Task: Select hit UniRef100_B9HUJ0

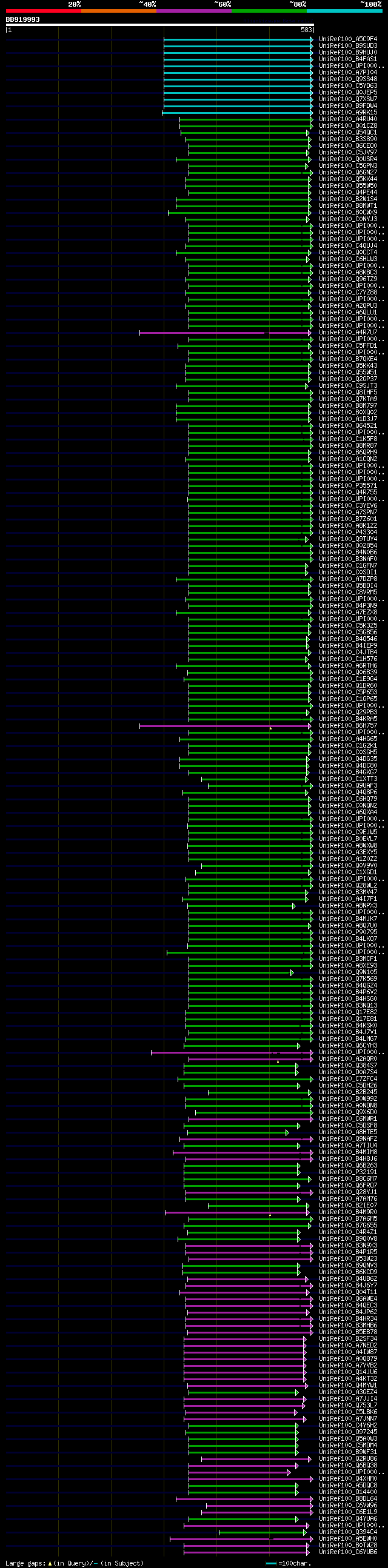Action: (x=348, y=52)
